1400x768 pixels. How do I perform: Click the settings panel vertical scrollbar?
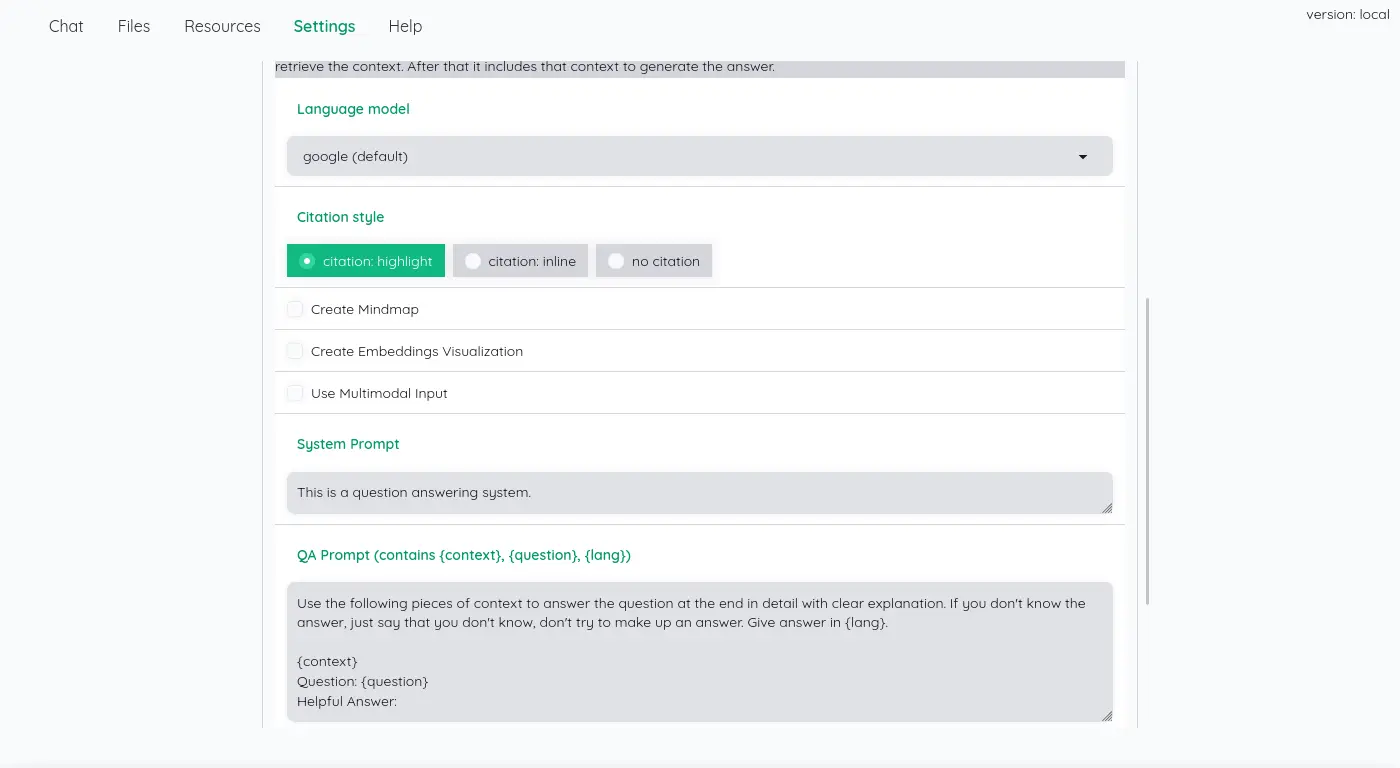point(1147,450)
